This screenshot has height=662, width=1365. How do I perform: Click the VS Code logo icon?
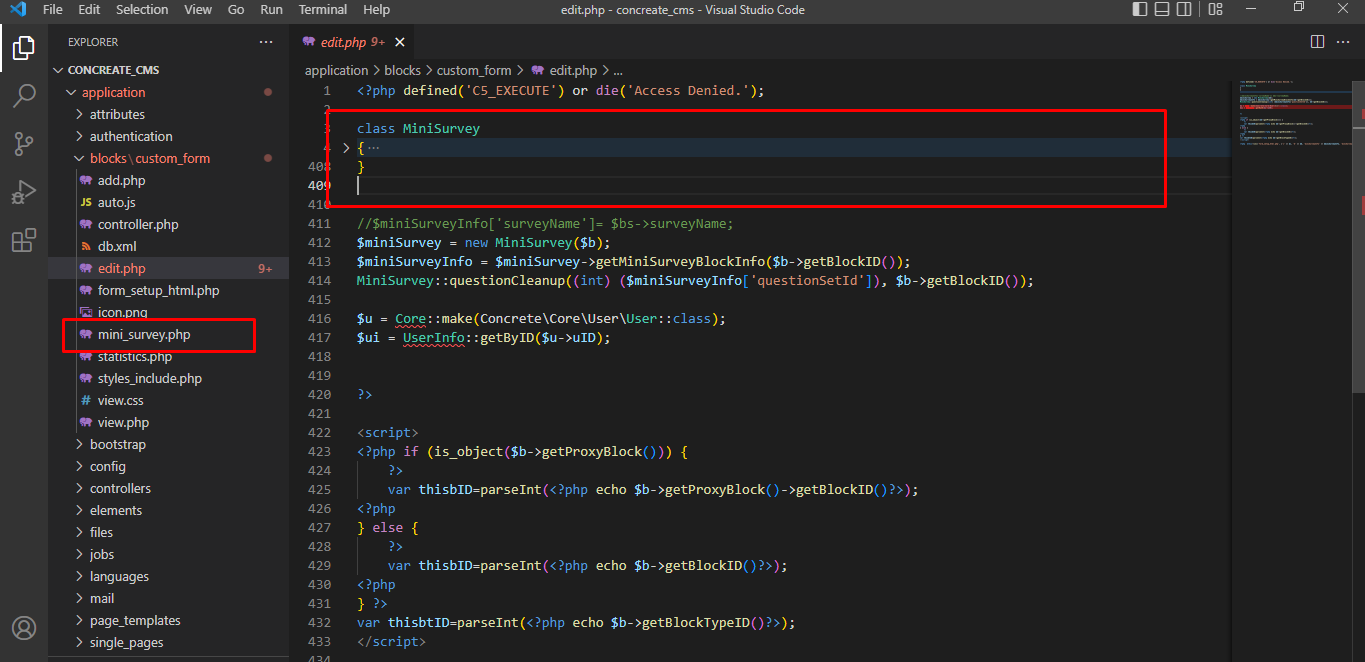point(17,10)
